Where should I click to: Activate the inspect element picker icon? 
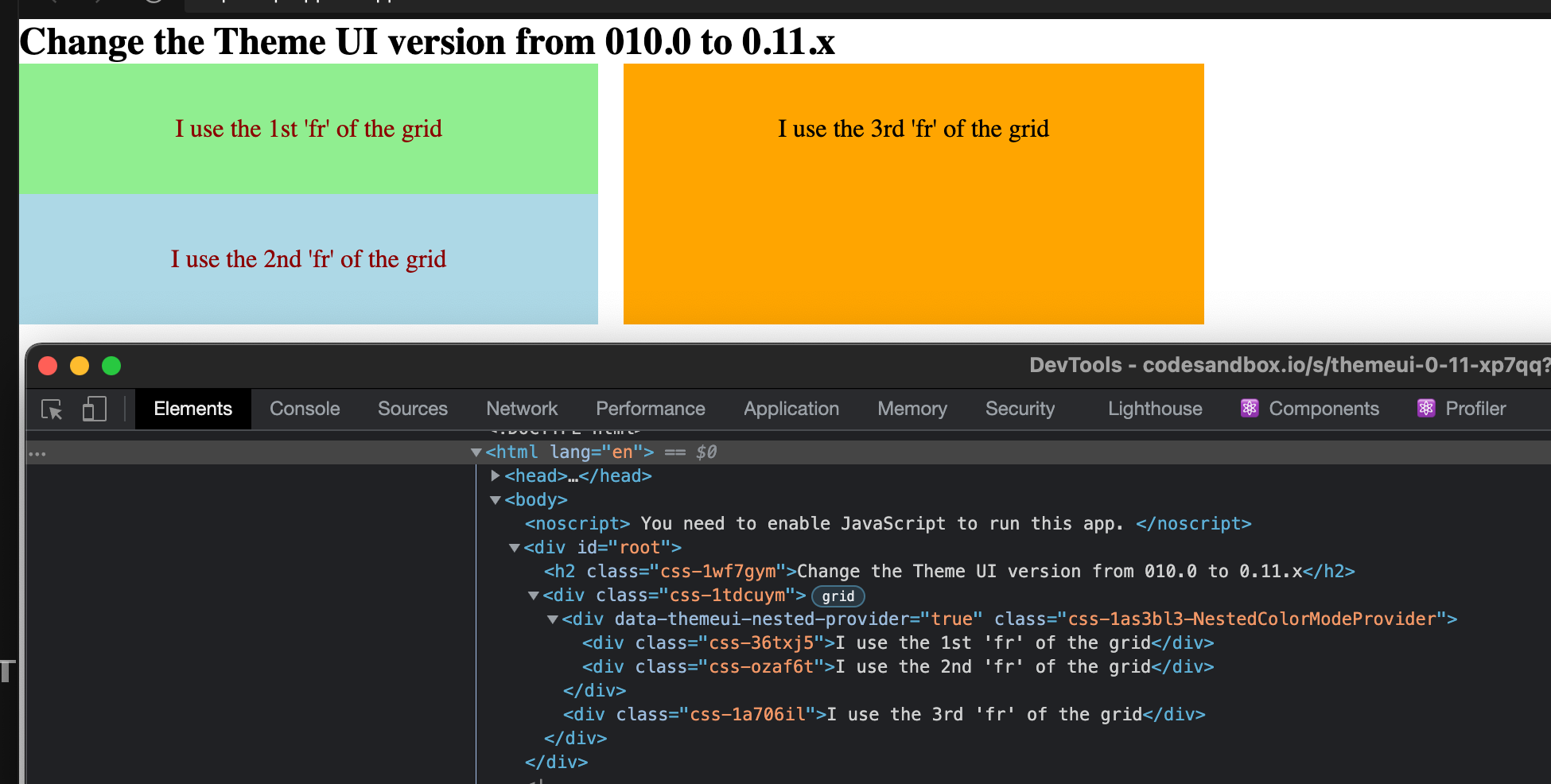coord(52,409)
